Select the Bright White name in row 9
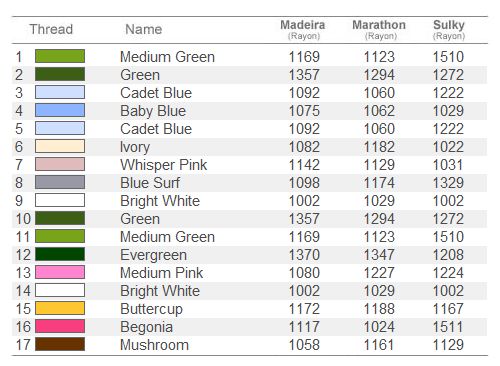The height and width of the screenshot is (366, 500). coord(160,201)
